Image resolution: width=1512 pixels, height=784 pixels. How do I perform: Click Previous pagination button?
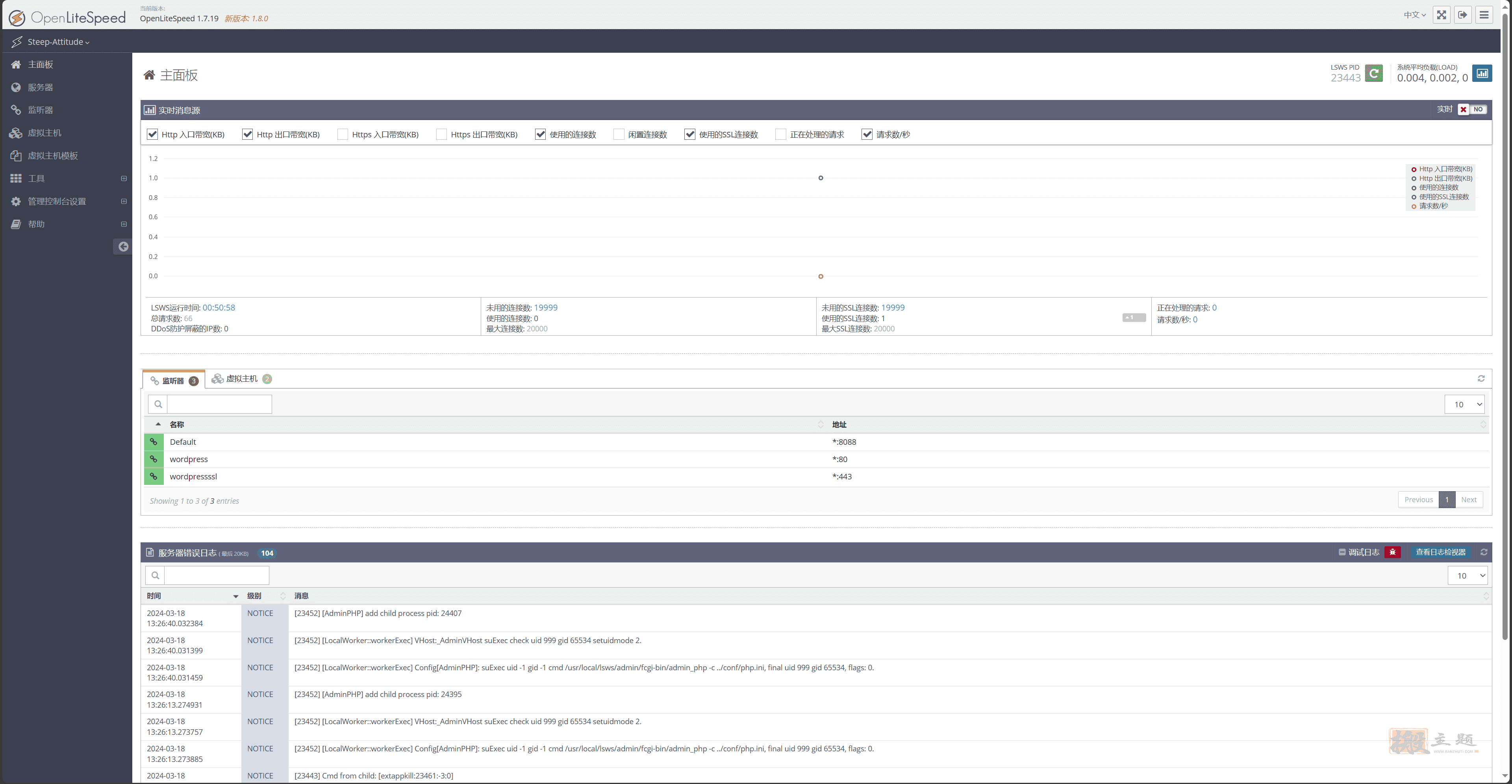coord(1418,500)
